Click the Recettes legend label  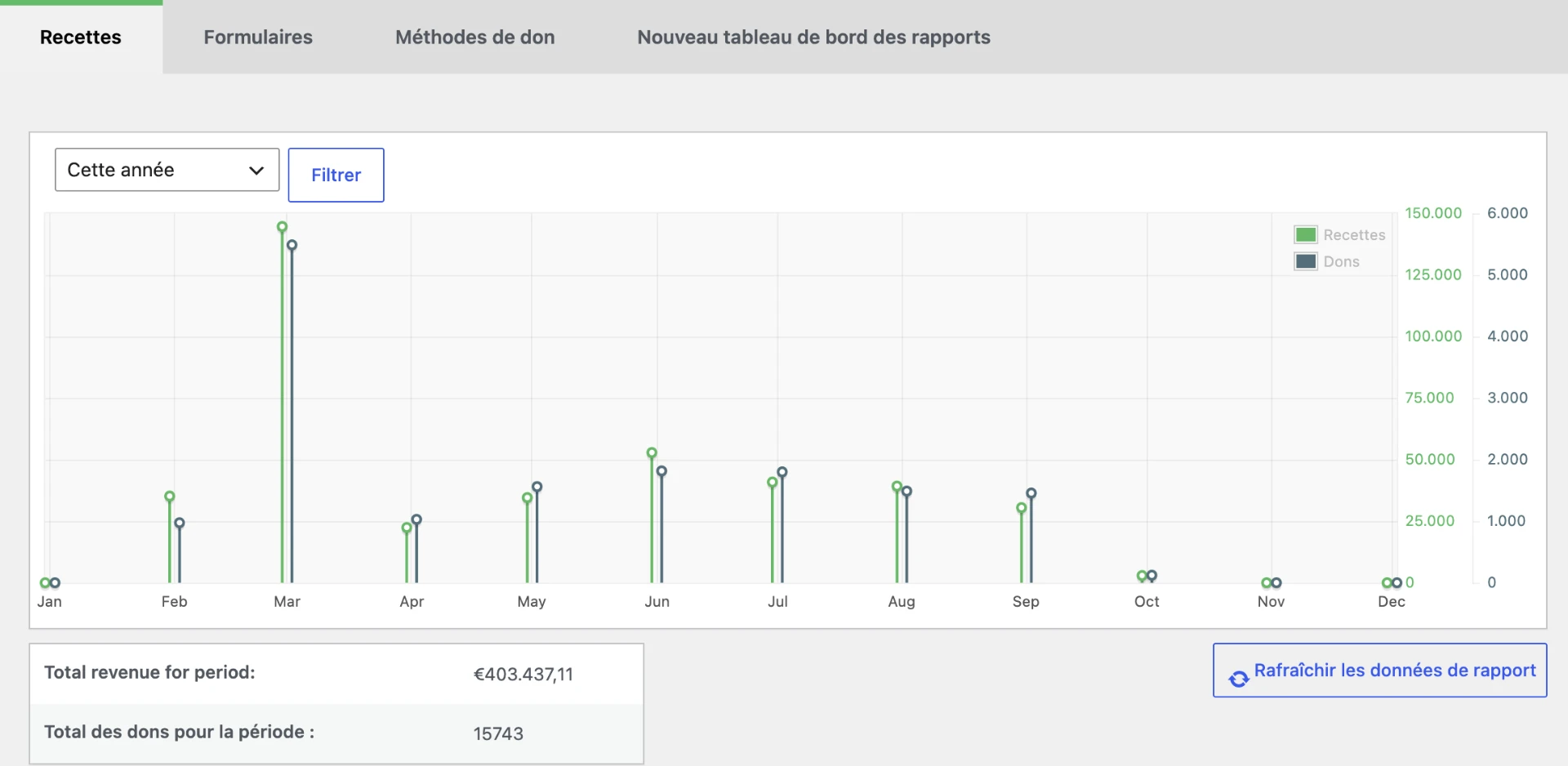point(1354,235)
